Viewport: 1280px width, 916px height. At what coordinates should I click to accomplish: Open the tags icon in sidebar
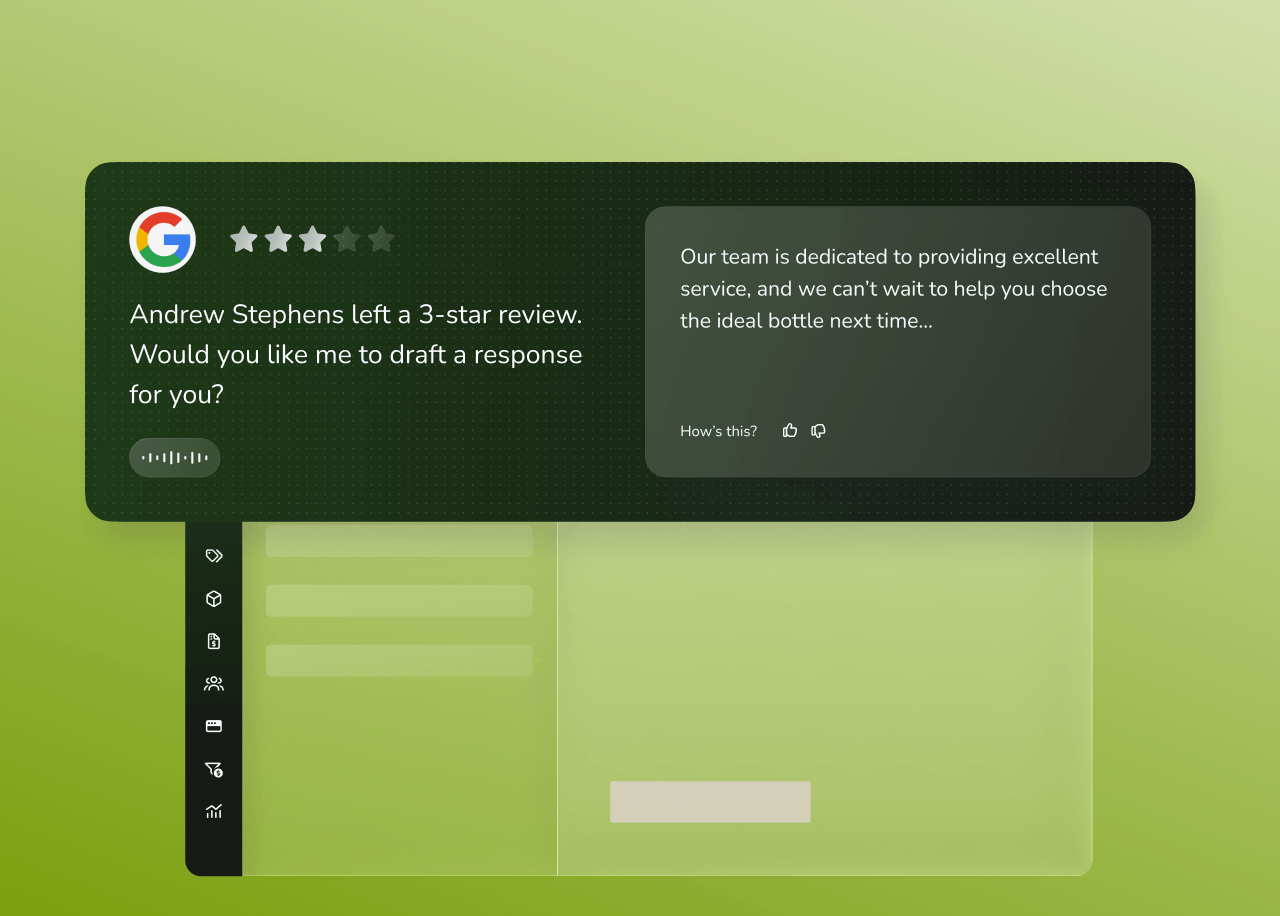pyautogui.click(x=213, y=556)
